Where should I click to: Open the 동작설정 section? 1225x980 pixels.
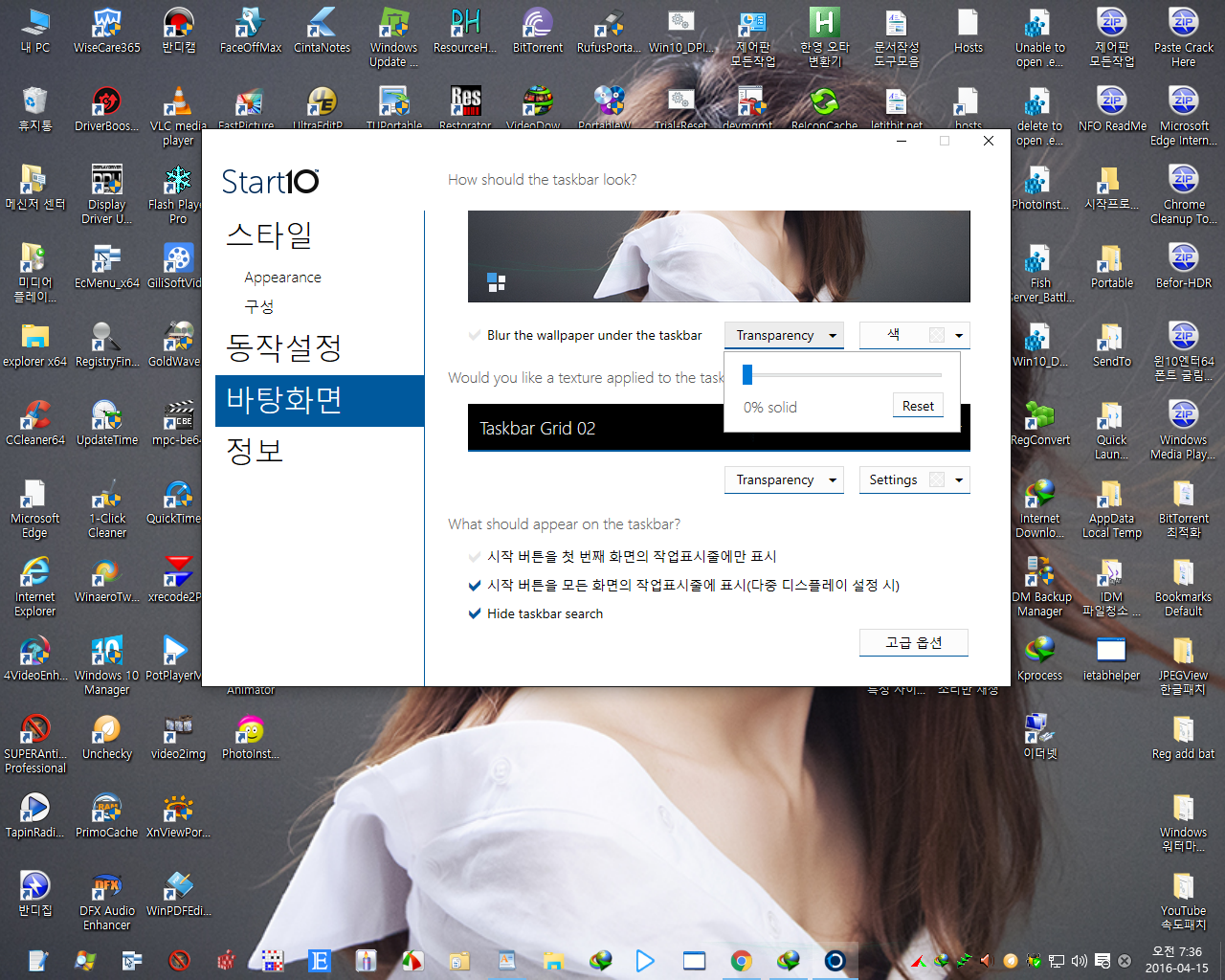[x=283, y=347]
